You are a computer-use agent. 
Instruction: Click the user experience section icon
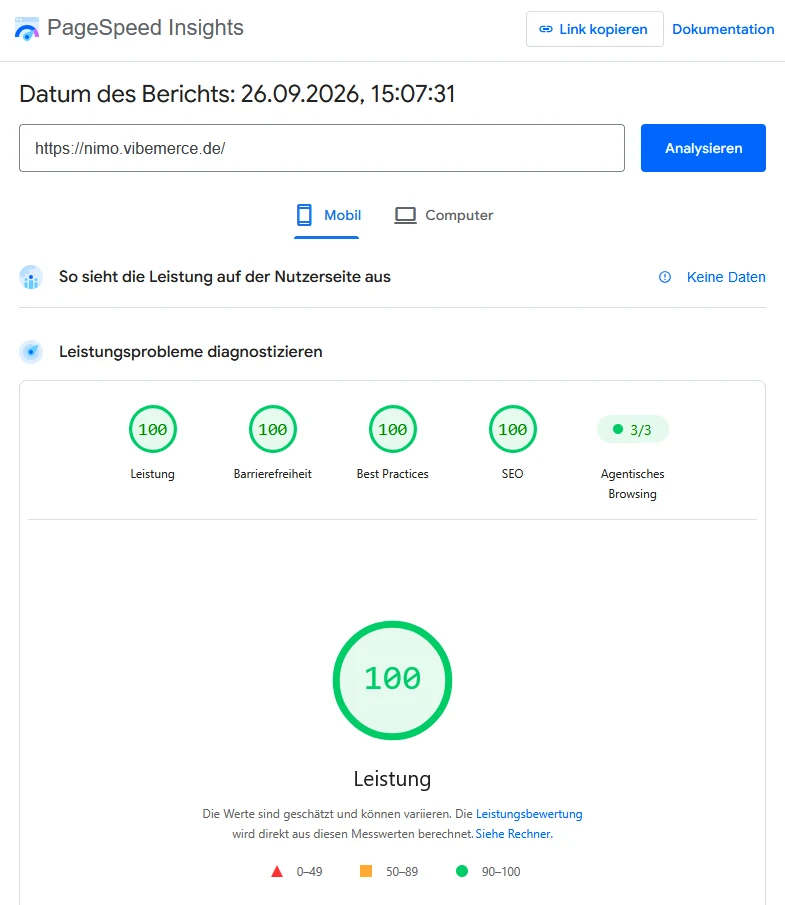31,277
